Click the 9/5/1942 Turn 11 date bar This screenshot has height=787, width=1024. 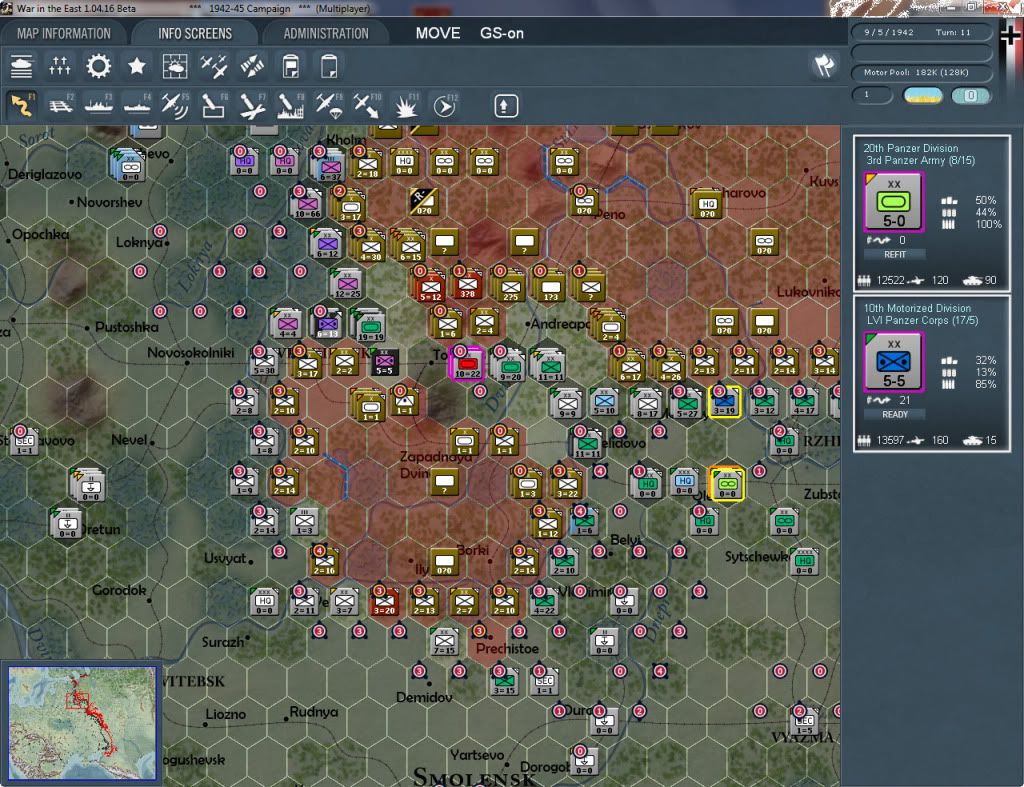point(921,32)
